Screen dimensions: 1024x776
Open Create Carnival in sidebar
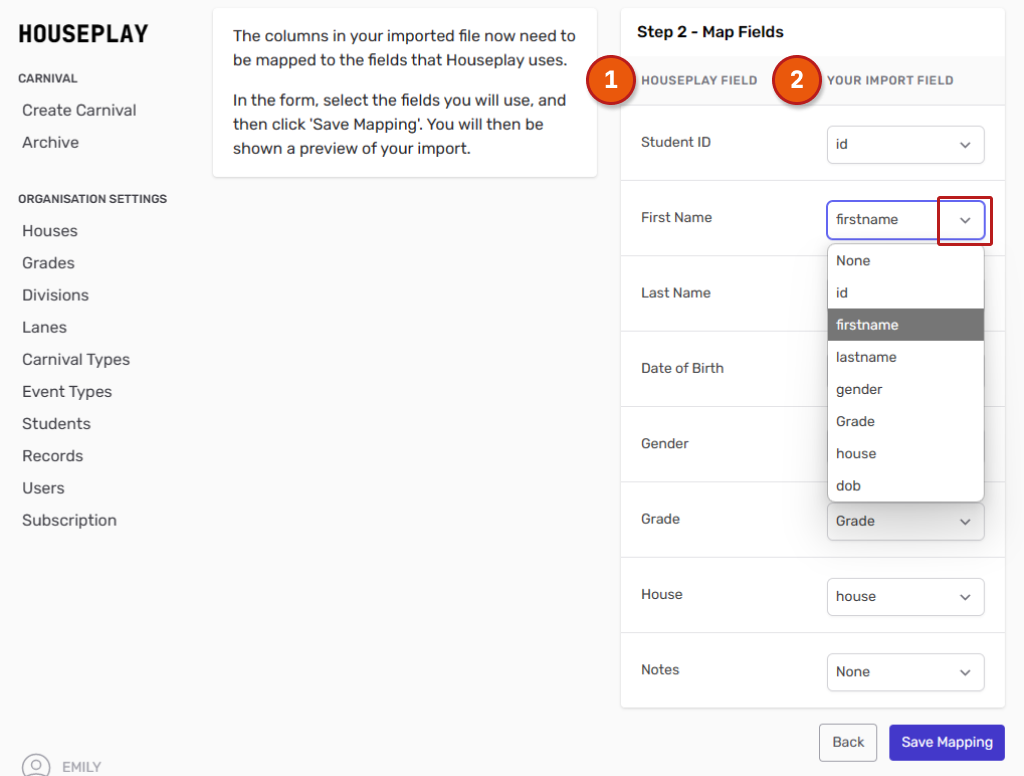tap(79, 110)
